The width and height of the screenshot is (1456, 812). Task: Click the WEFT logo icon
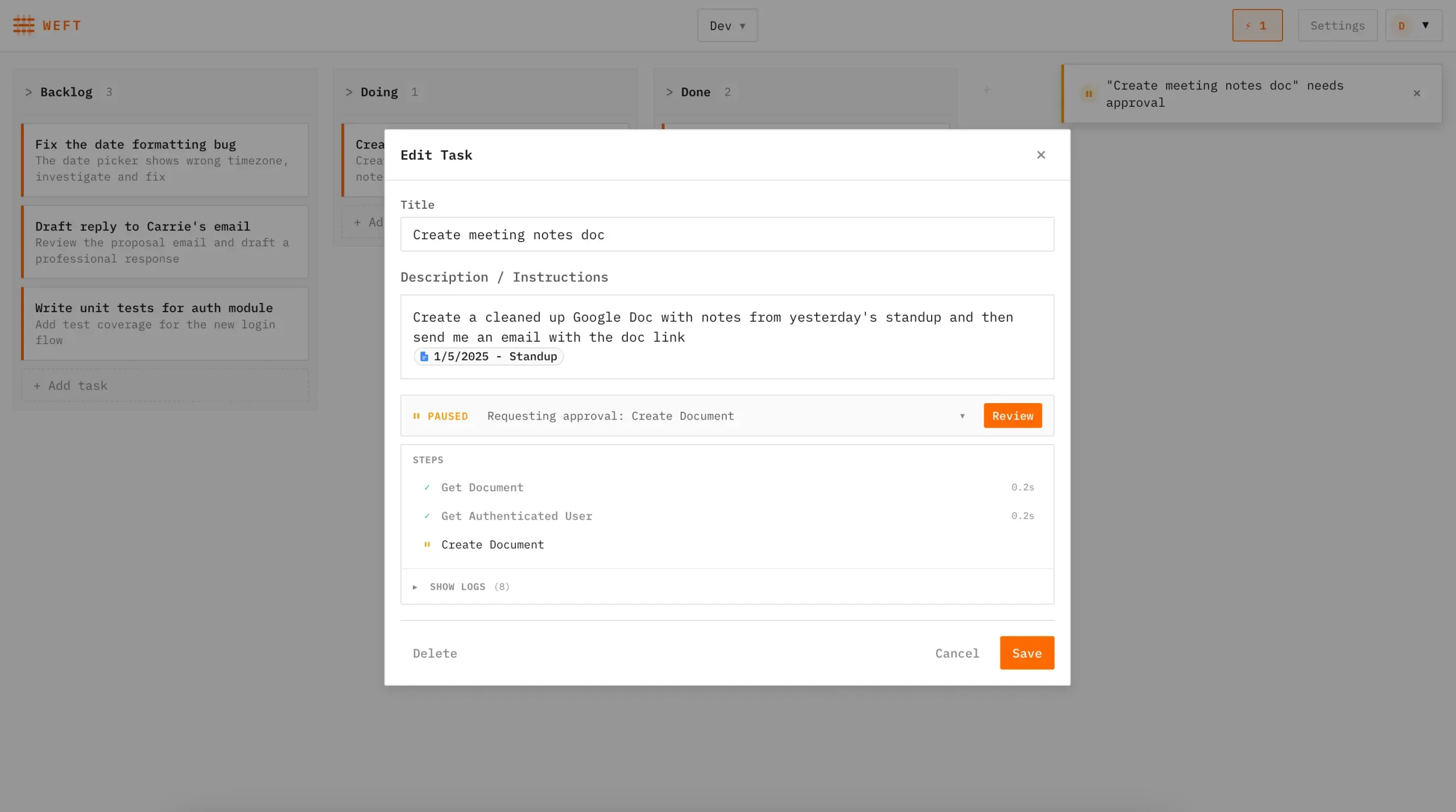click(x=24, y=25)
